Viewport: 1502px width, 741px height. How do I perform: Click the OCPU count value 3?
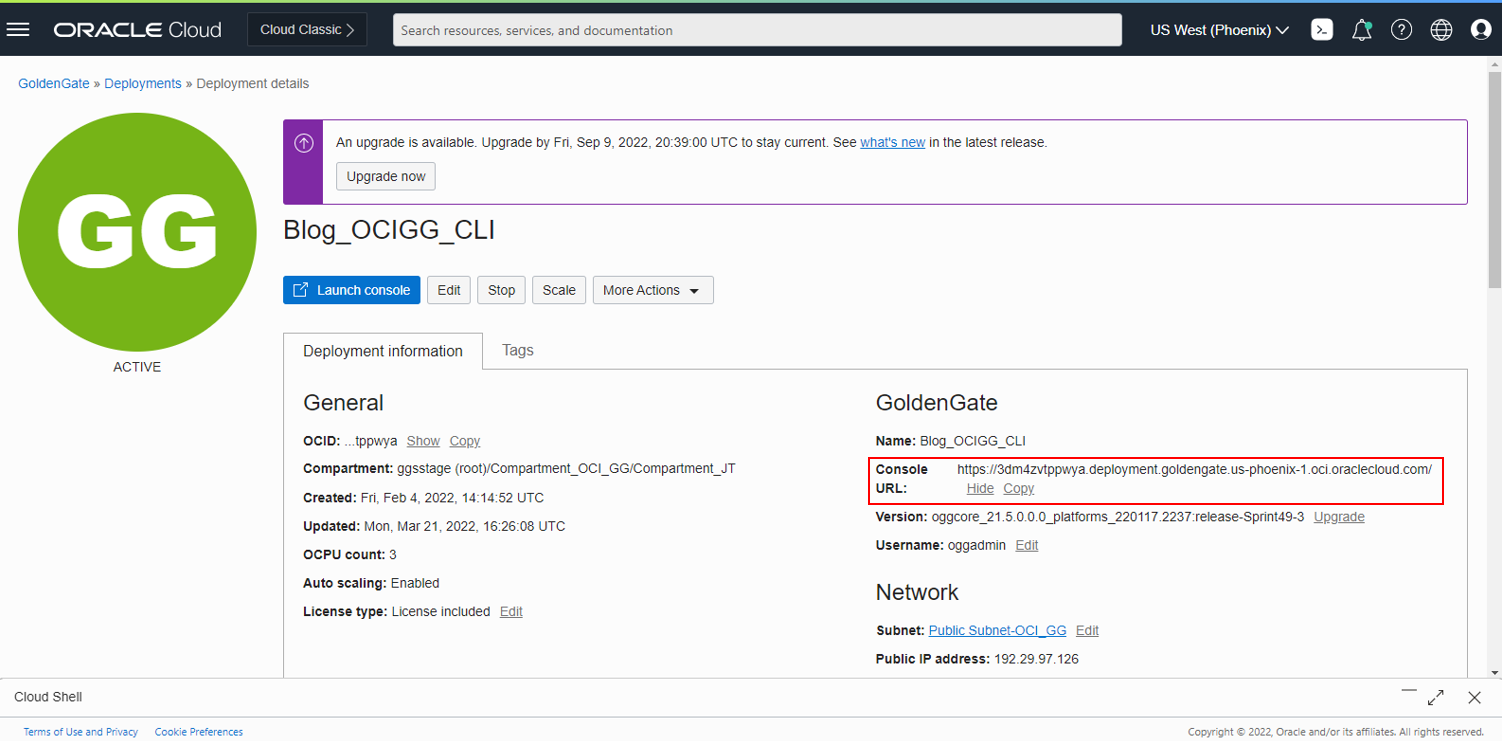click(393, 555)
